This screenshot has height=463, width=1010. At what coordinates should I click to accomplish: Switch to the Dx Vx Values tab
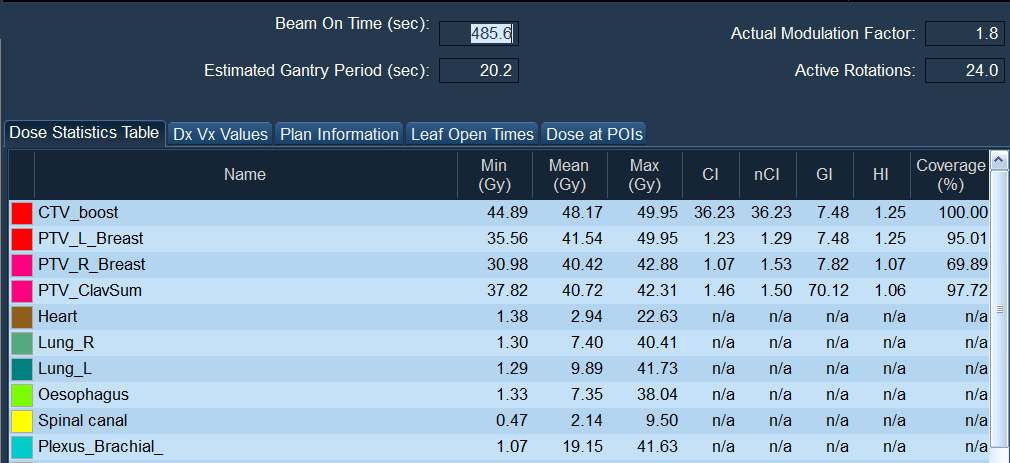(220, 134)
